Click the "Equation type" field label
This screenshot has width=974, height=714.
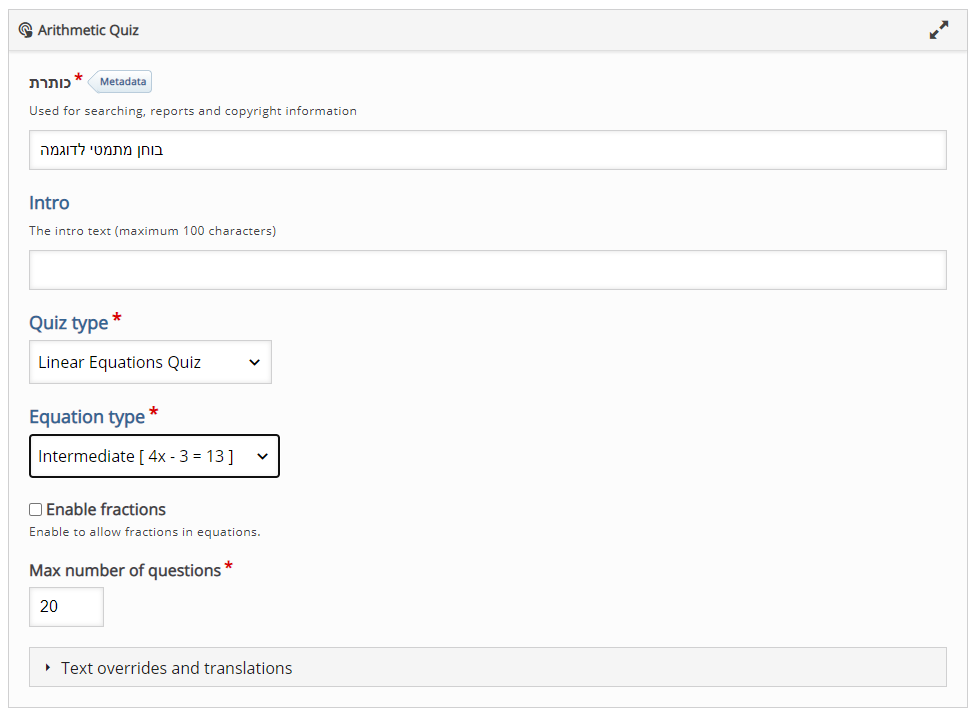(x=87, y=417)
